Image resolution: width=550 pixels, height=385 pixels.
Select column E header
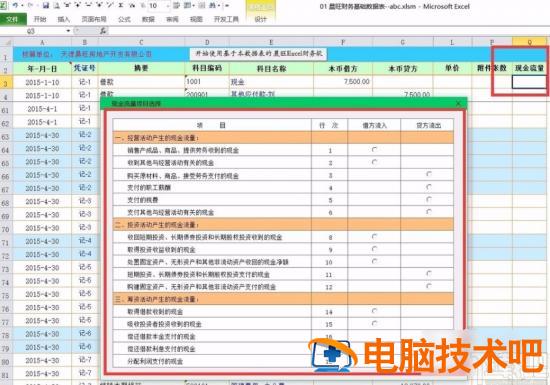point(271,42)
